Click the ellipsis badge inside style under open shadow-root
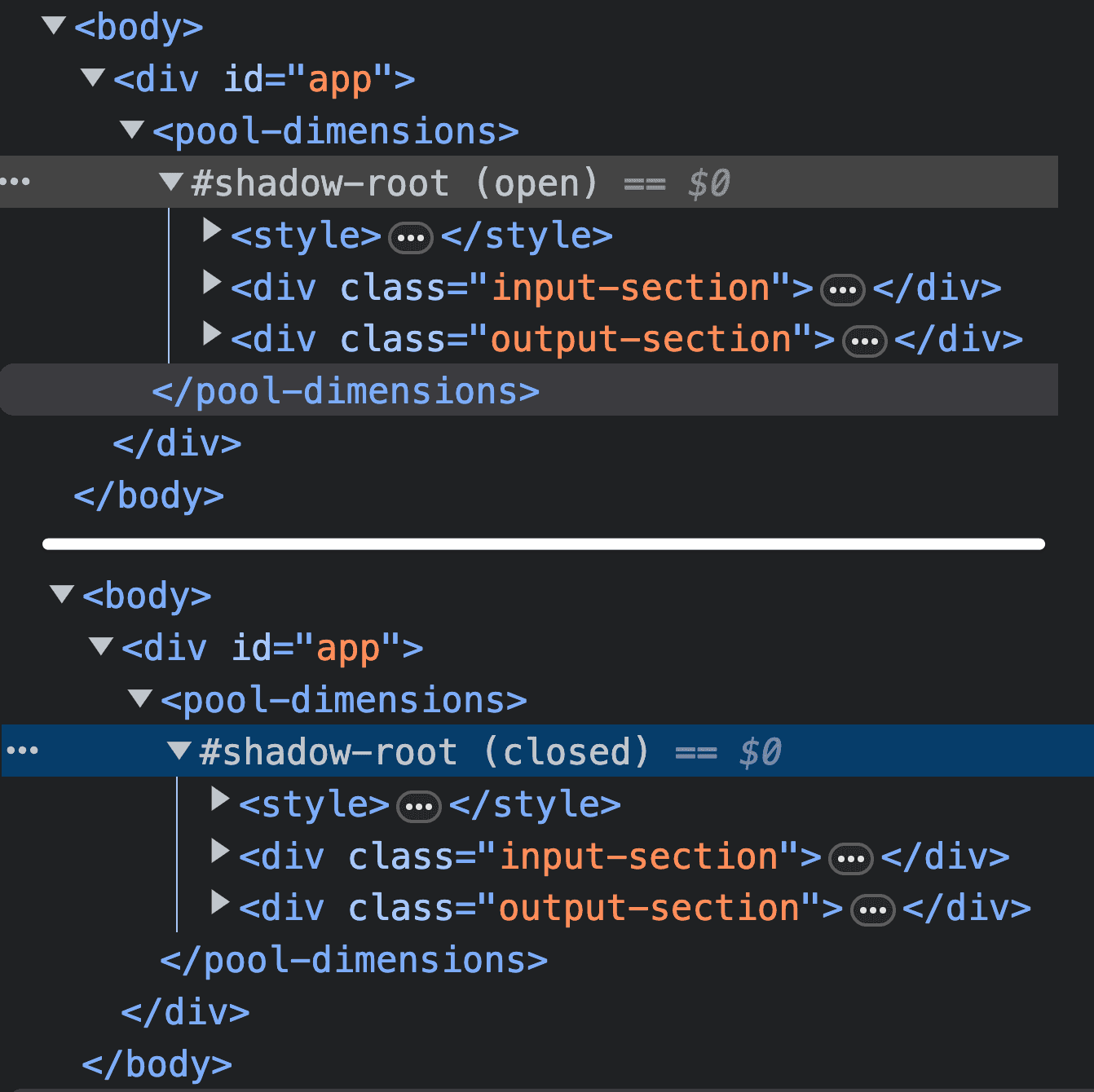The image size is (1094, 1092). coord(411,238)
